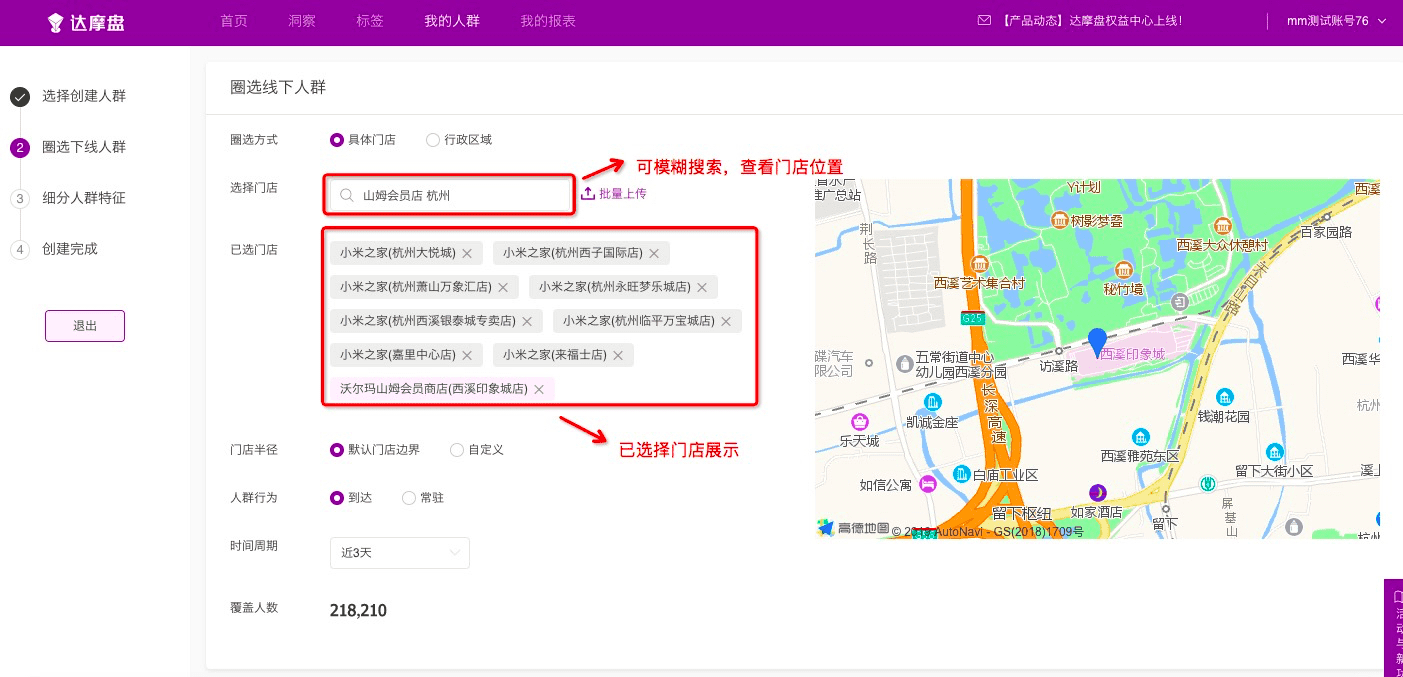
Task: Click the mail envelope icon
Action: coord(984,21)
